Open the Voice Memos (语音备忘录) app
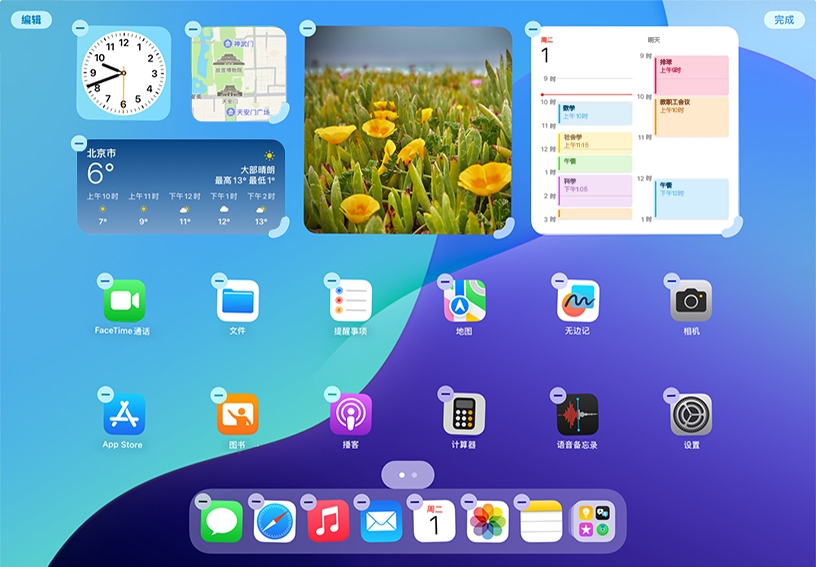 tap(577, 414)
